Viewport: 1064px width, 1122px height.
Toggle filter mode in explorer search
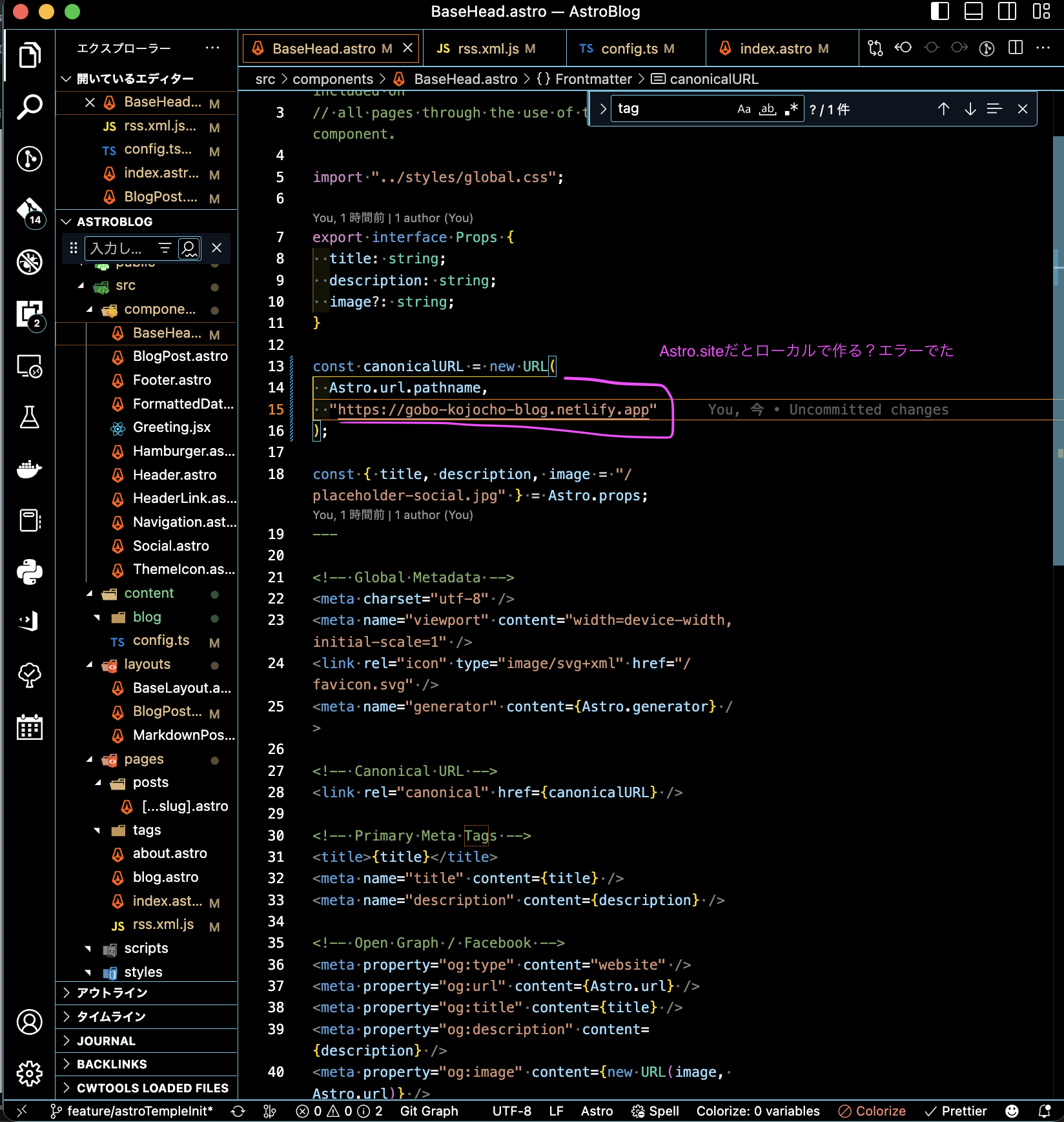(165, 248)
